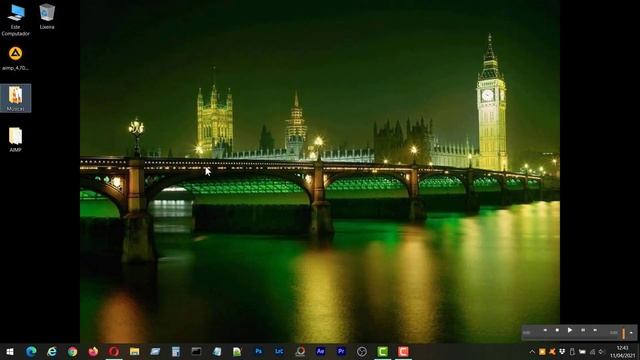The width and height of the screenshot is (640, 360).
Task: Open the system volume tray icon
Action: tap(602, 351)
